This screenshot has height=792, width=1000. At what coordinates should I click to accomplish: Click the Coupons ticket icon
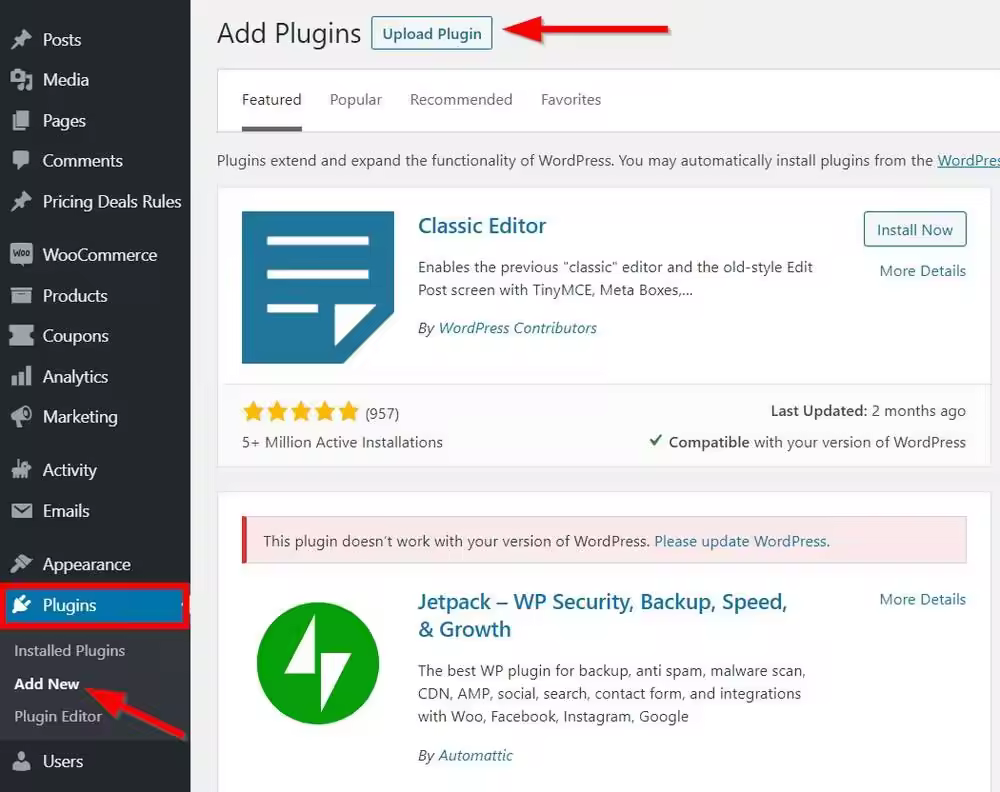[21, 335]
